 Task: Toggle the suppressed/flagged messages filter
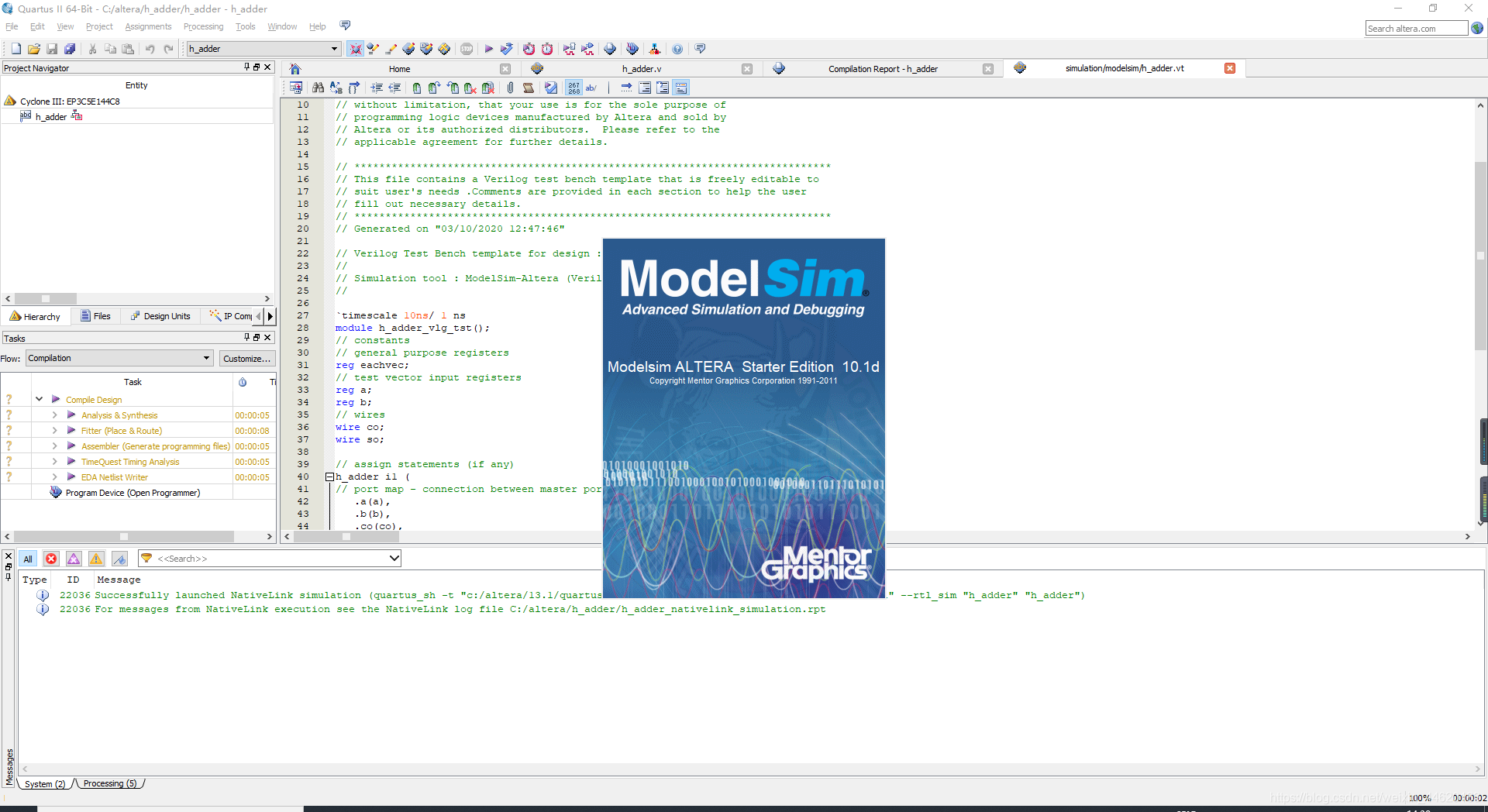[119, 559]
